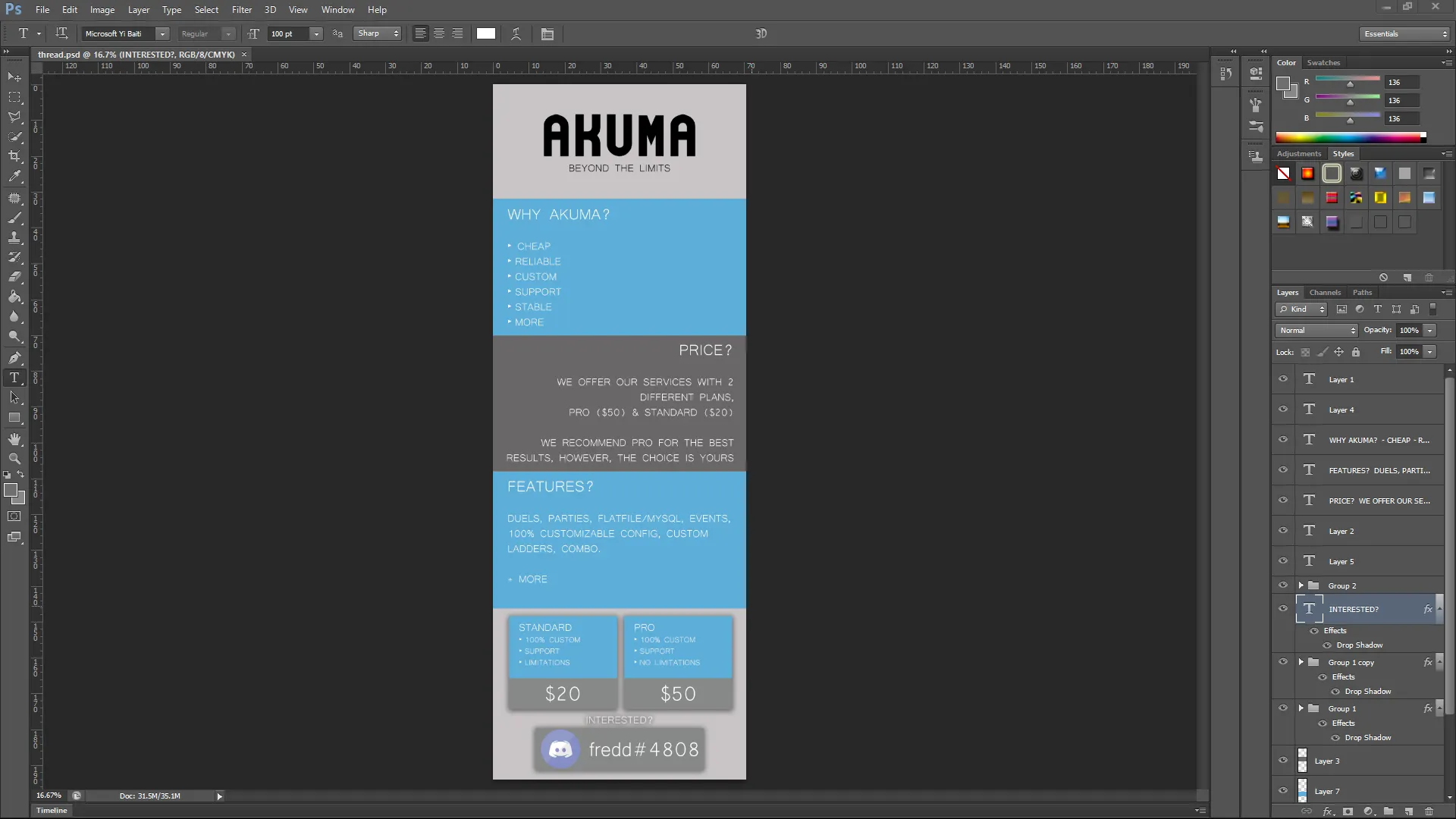Expand the Group 2 folder
The image size is (1456, 819).
pyautogui.click(x=1301, y=585)
